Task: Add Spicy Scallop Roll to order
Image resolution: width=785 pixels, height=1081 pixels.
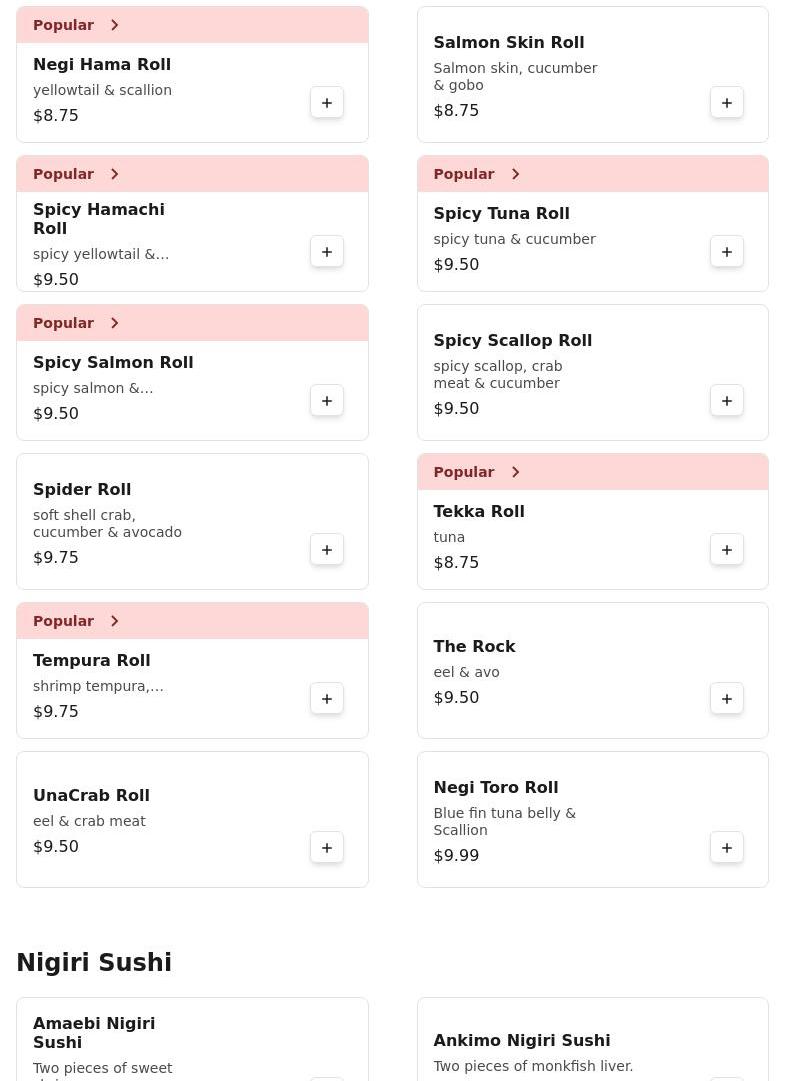Action: pos(727,401)
